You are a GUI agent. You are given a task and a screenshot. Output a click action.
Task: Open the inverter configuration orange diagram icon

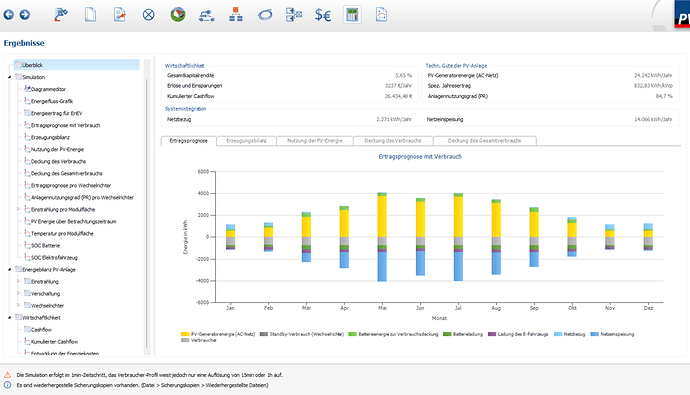tap(236, 15)
